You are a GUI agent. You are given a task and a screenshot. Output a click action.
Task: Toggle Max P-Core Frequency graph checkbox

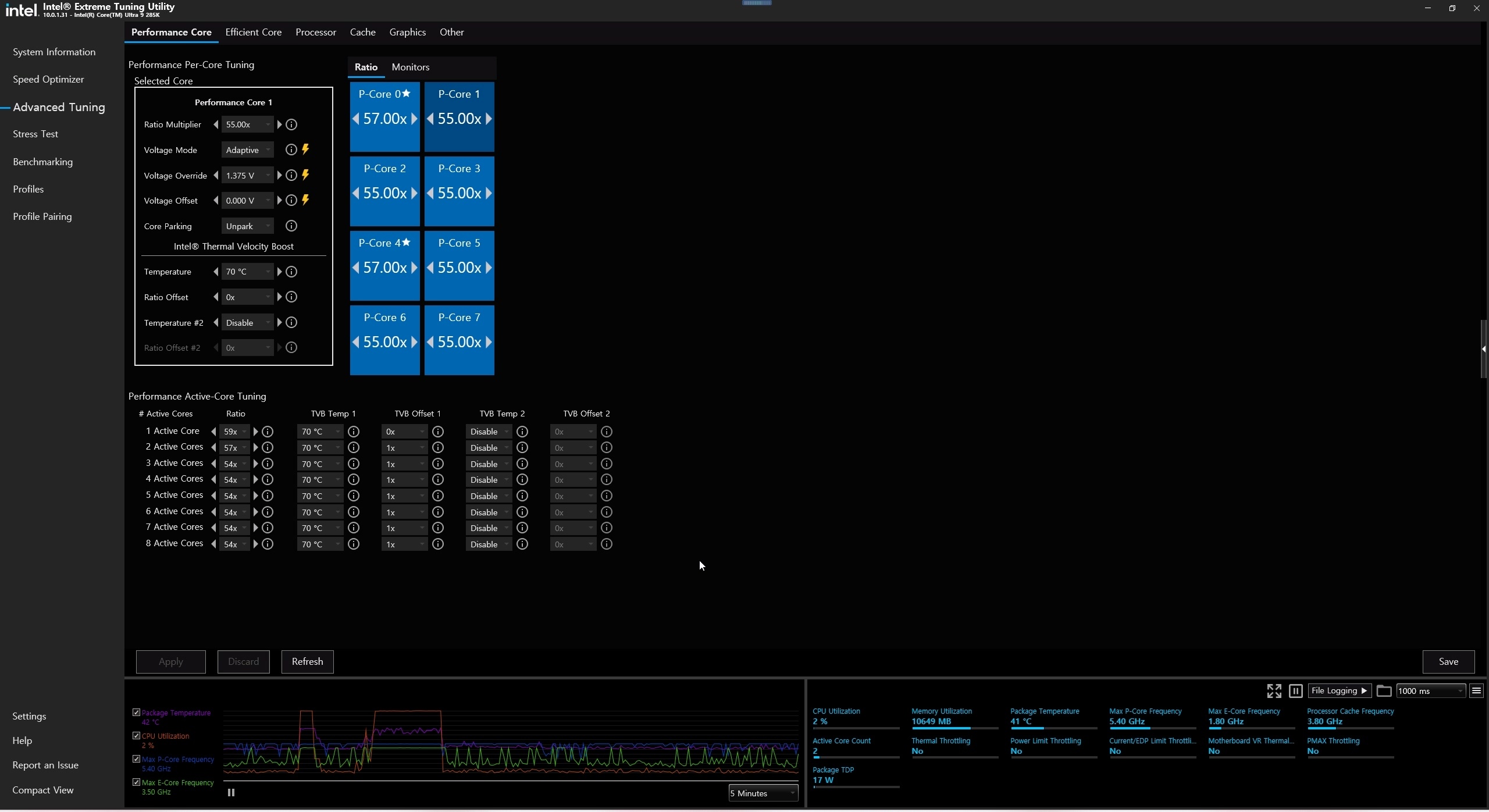coord(136,759)
